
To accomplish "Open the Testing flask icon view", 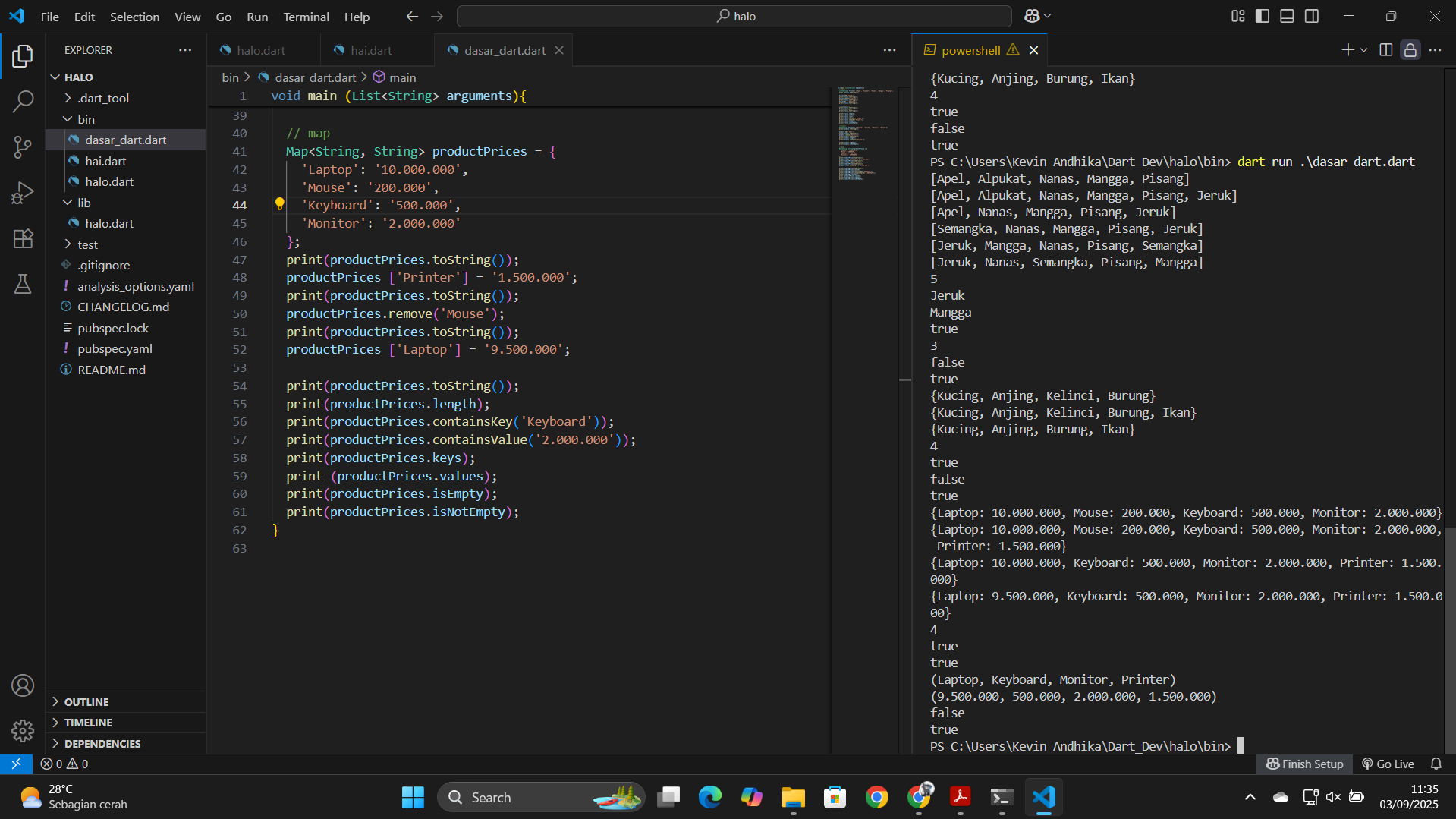I will 23,285.
